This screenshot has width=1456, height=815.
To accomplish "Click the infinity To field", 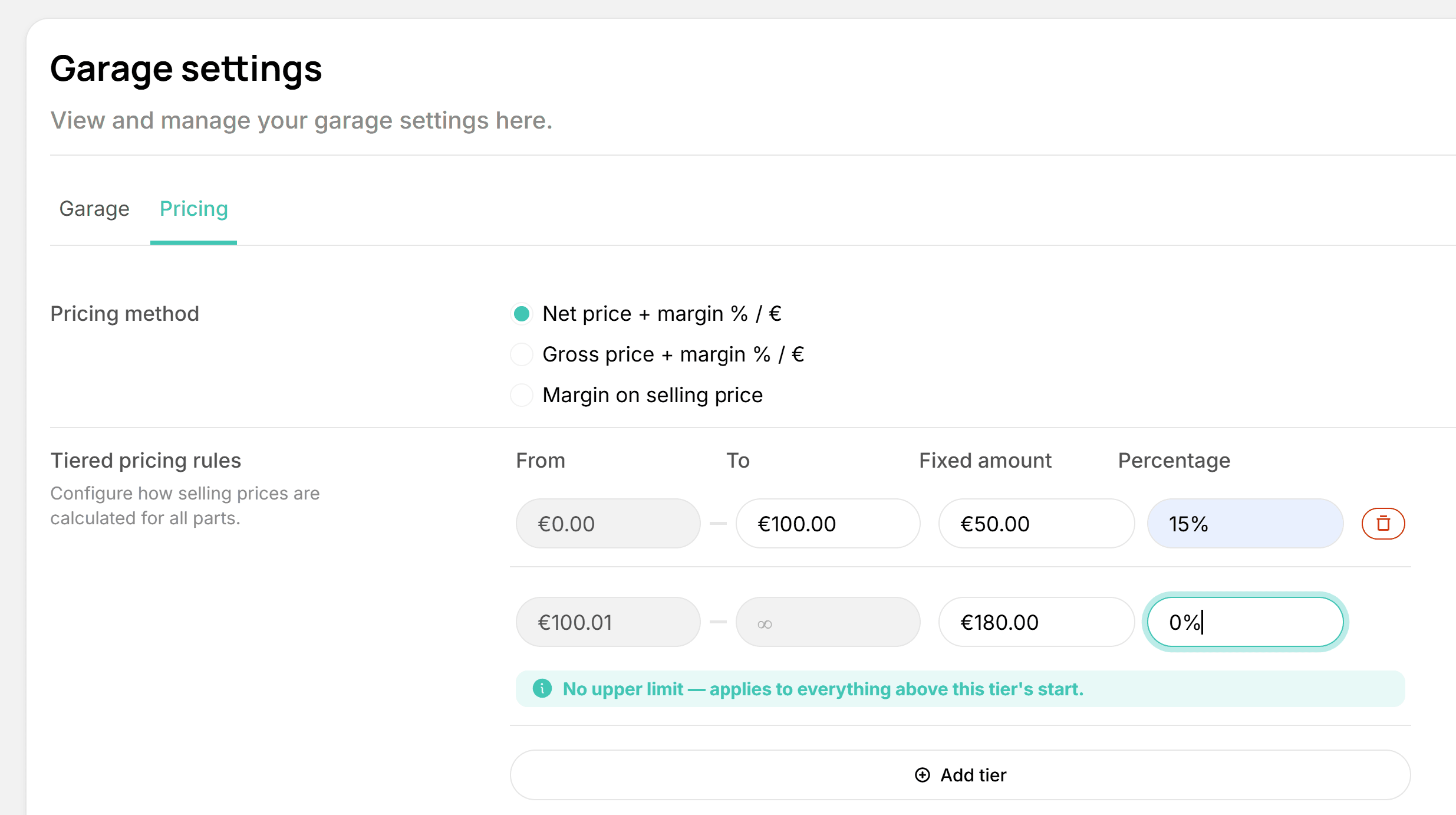I will (828, 622).
